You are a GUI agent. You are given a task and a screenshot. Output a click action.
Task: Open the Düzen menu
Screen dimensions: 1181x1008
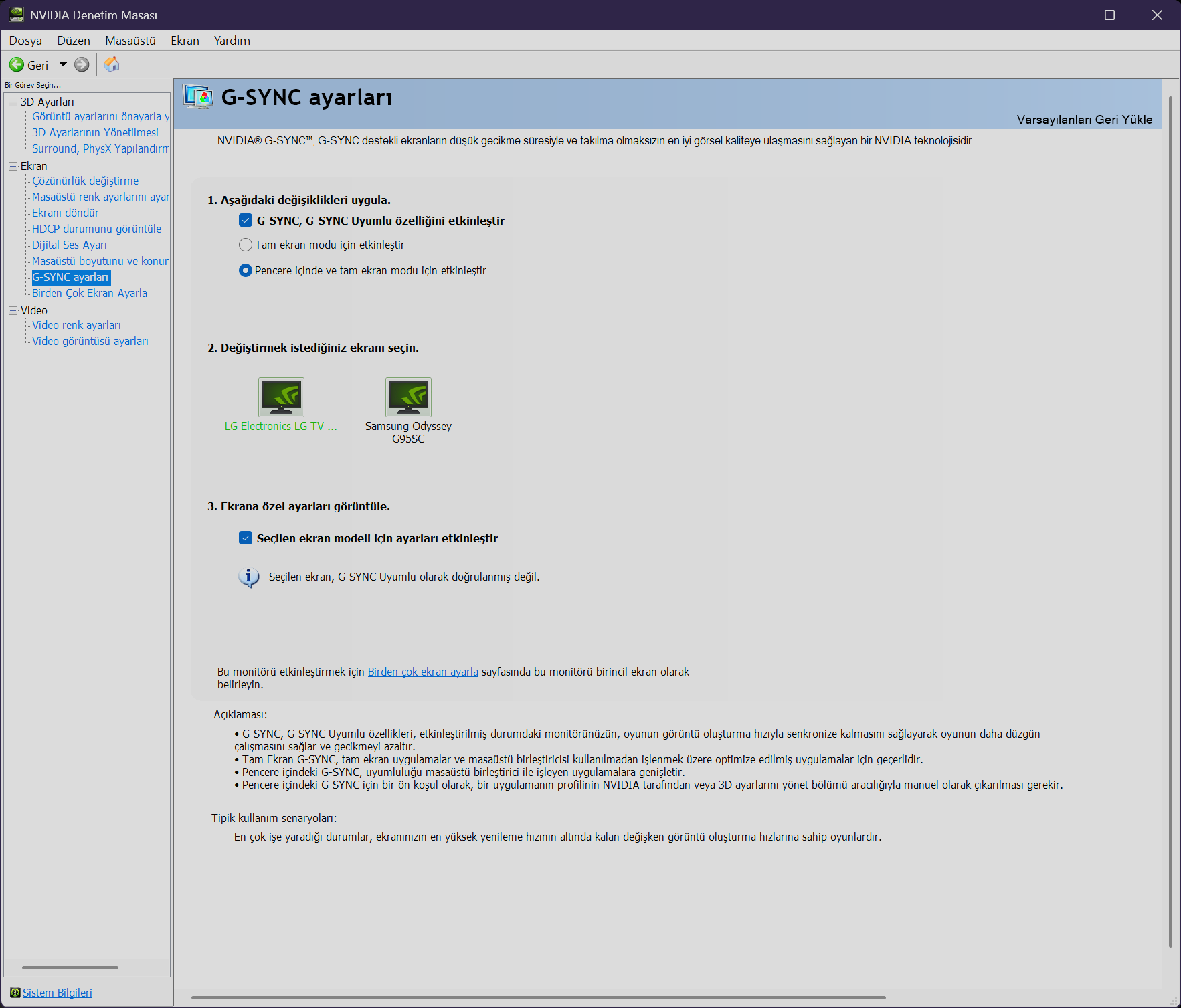tap(74, 41)
